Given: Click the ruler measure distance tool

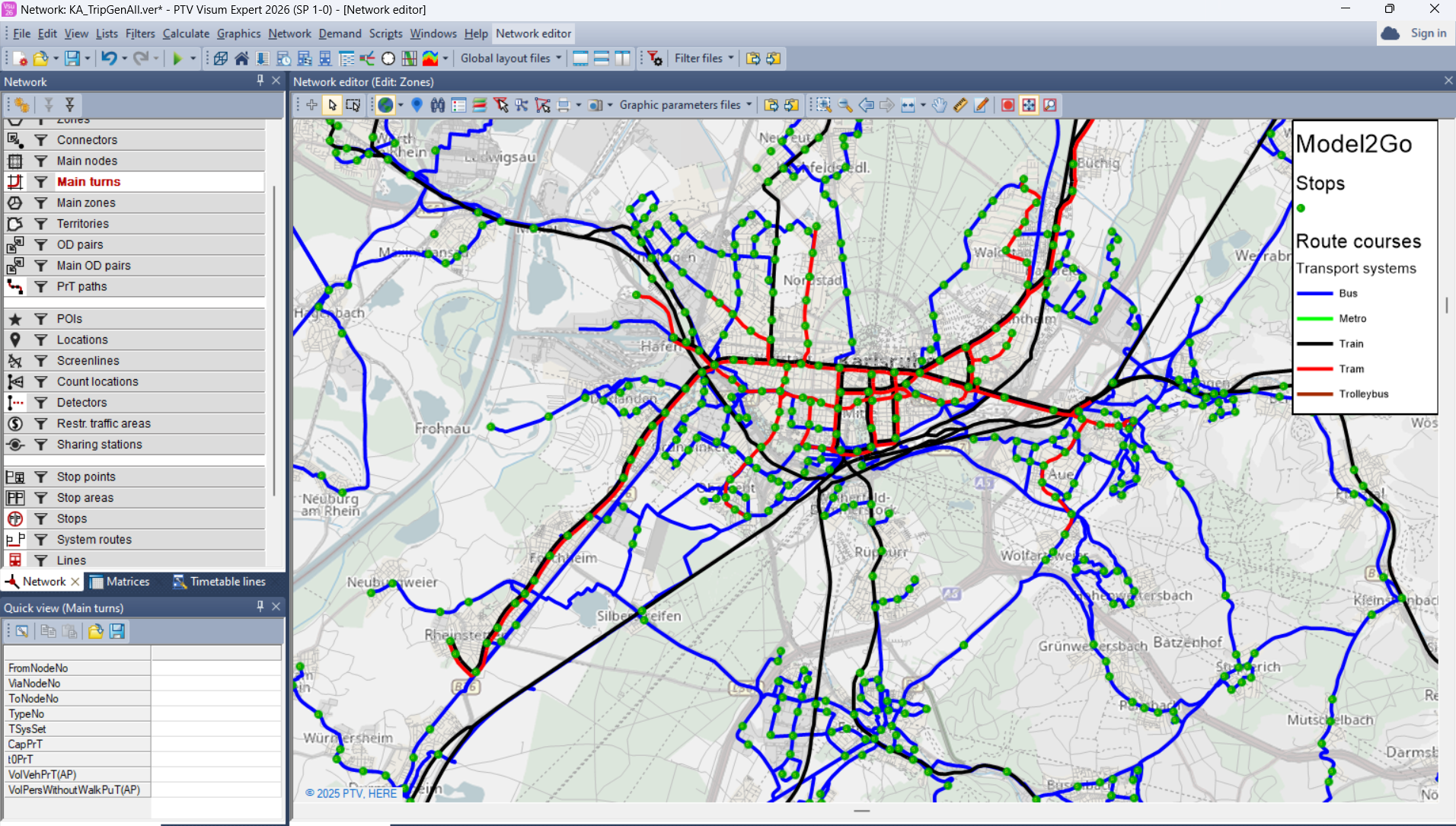Looking at the screenshot, I should (960, 105).
